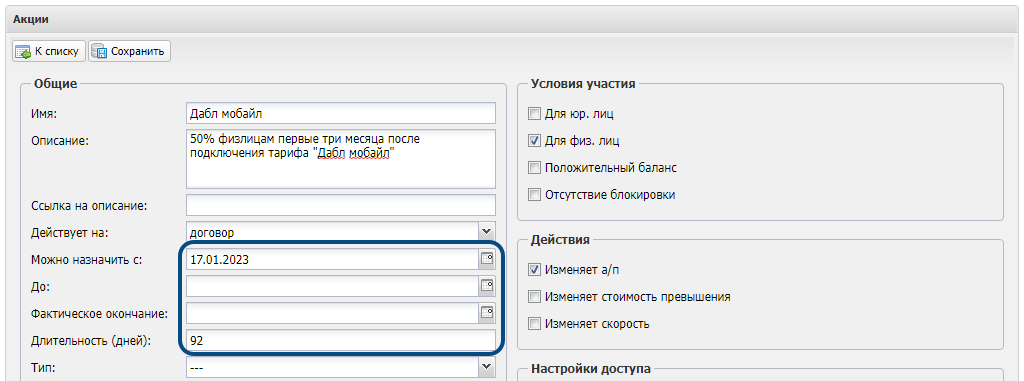Enable 'Изменяет стоимость превышения' checkbox
This screenshot has height=381, width=1024.
click(x=535, y=297)
